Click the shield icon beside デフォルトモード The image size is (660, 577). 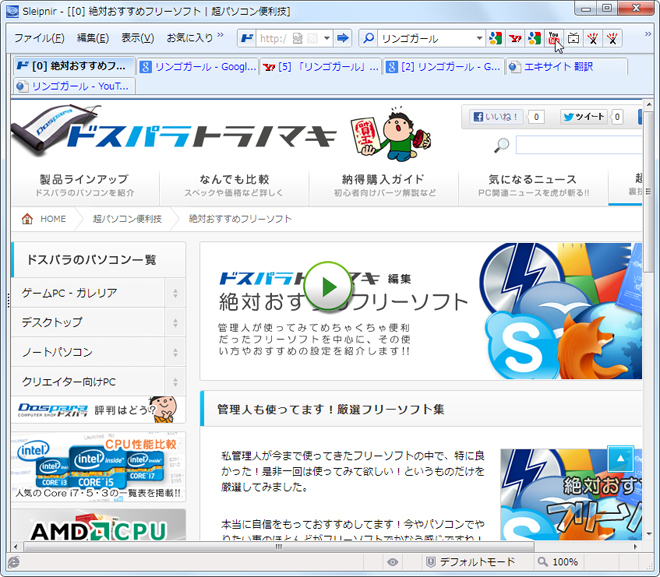point(431,562)
